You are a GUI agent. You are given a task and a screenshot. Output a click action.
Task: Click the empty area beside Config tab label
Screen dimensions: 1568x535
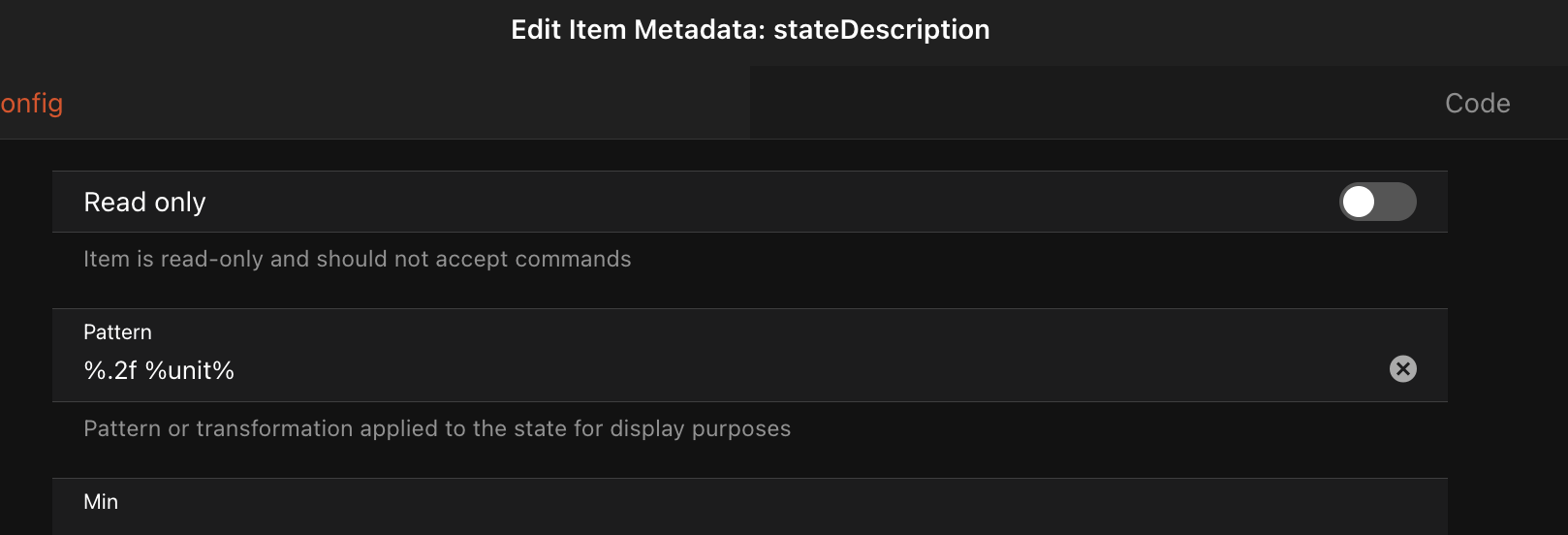click(x=407, y=103)
